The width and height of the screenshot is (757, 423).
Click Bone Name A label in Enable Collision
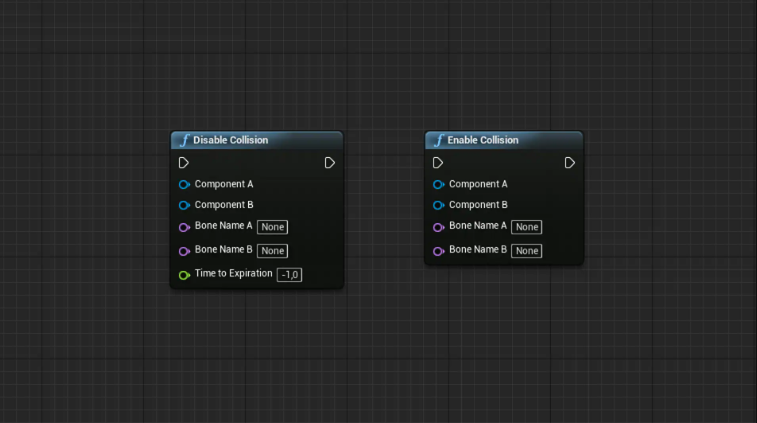pos(478,226)
